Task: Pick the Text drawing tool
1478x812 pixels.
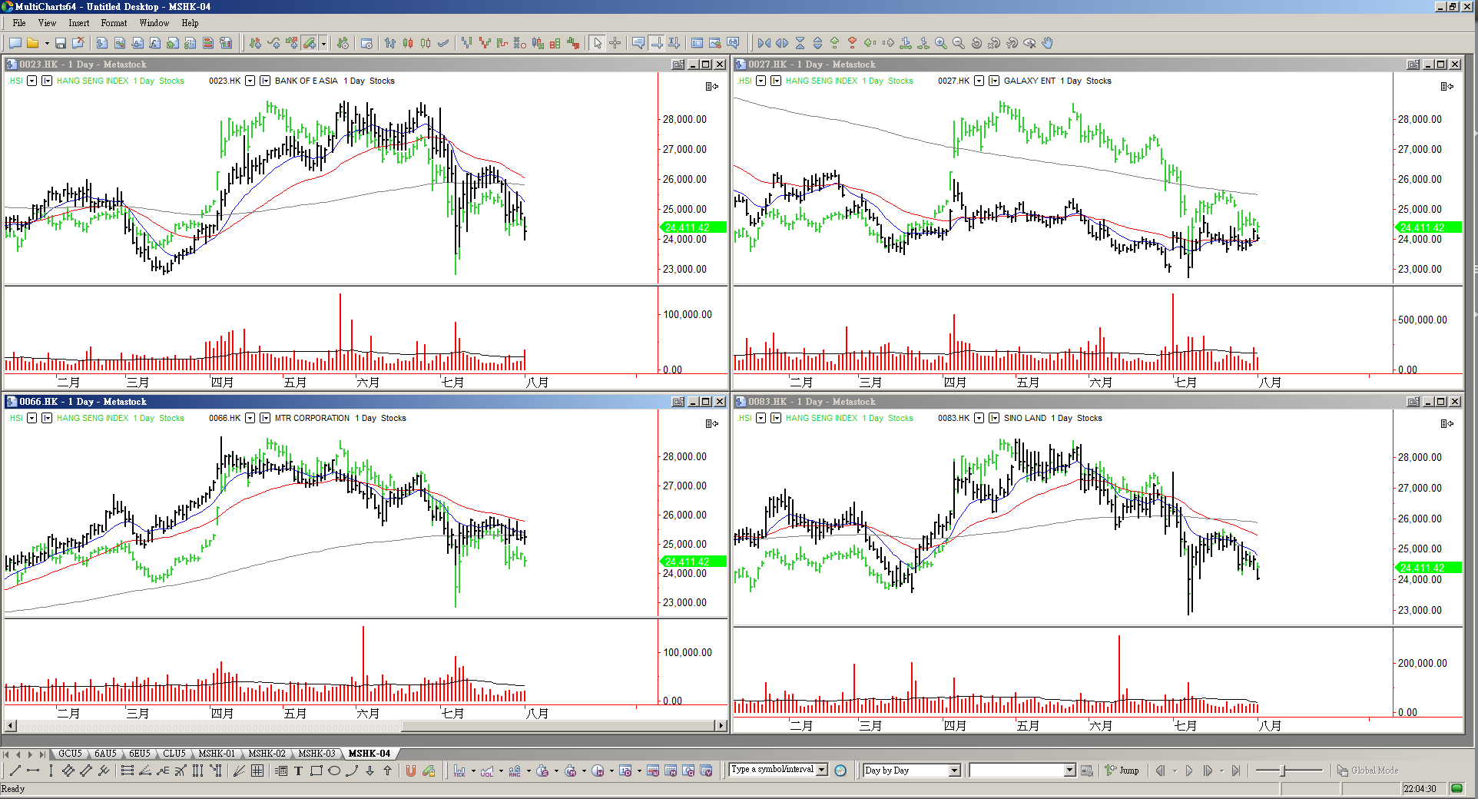Action: tap(298, 771)
